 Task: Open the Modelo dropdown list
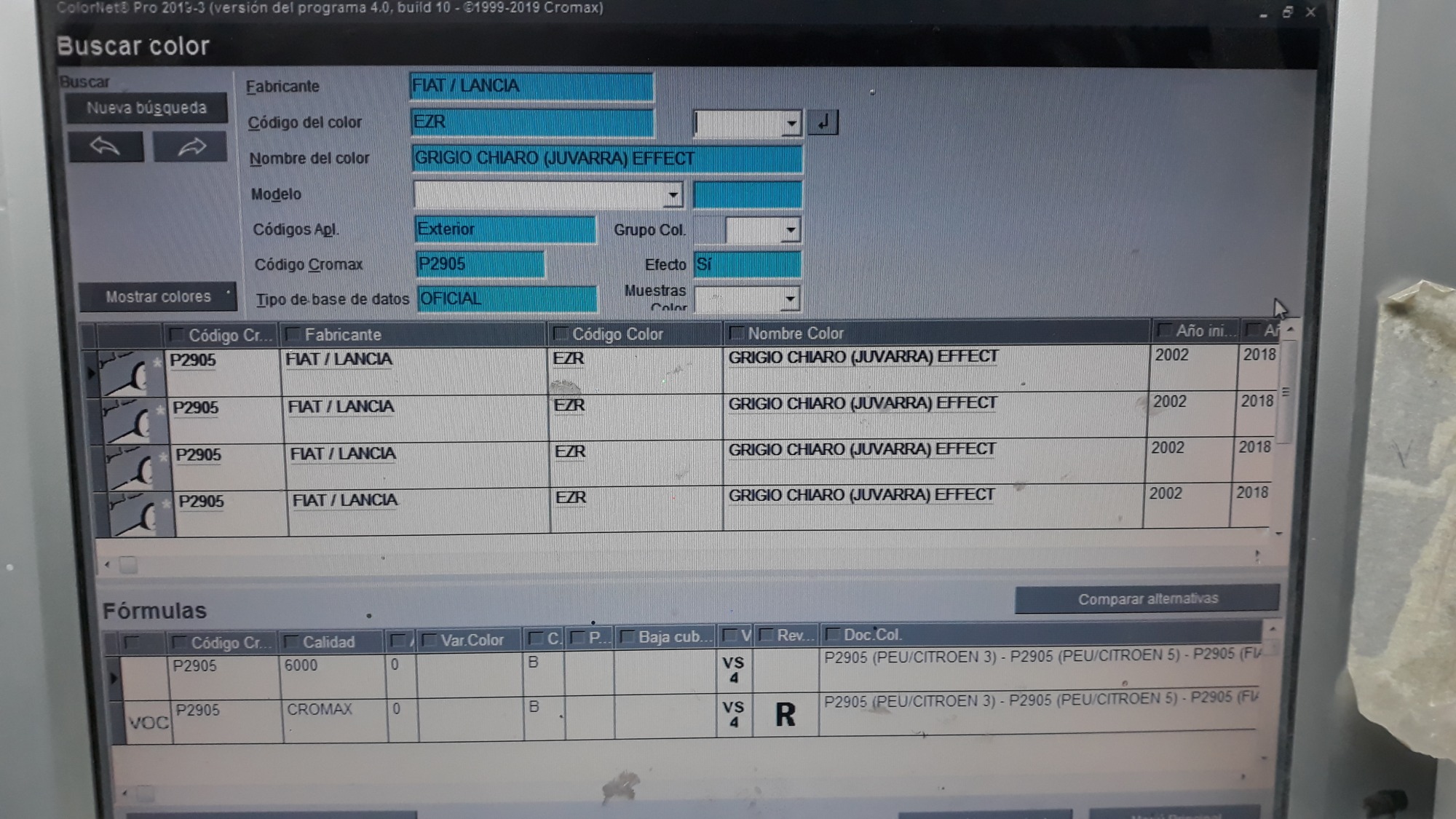(673, 195)
